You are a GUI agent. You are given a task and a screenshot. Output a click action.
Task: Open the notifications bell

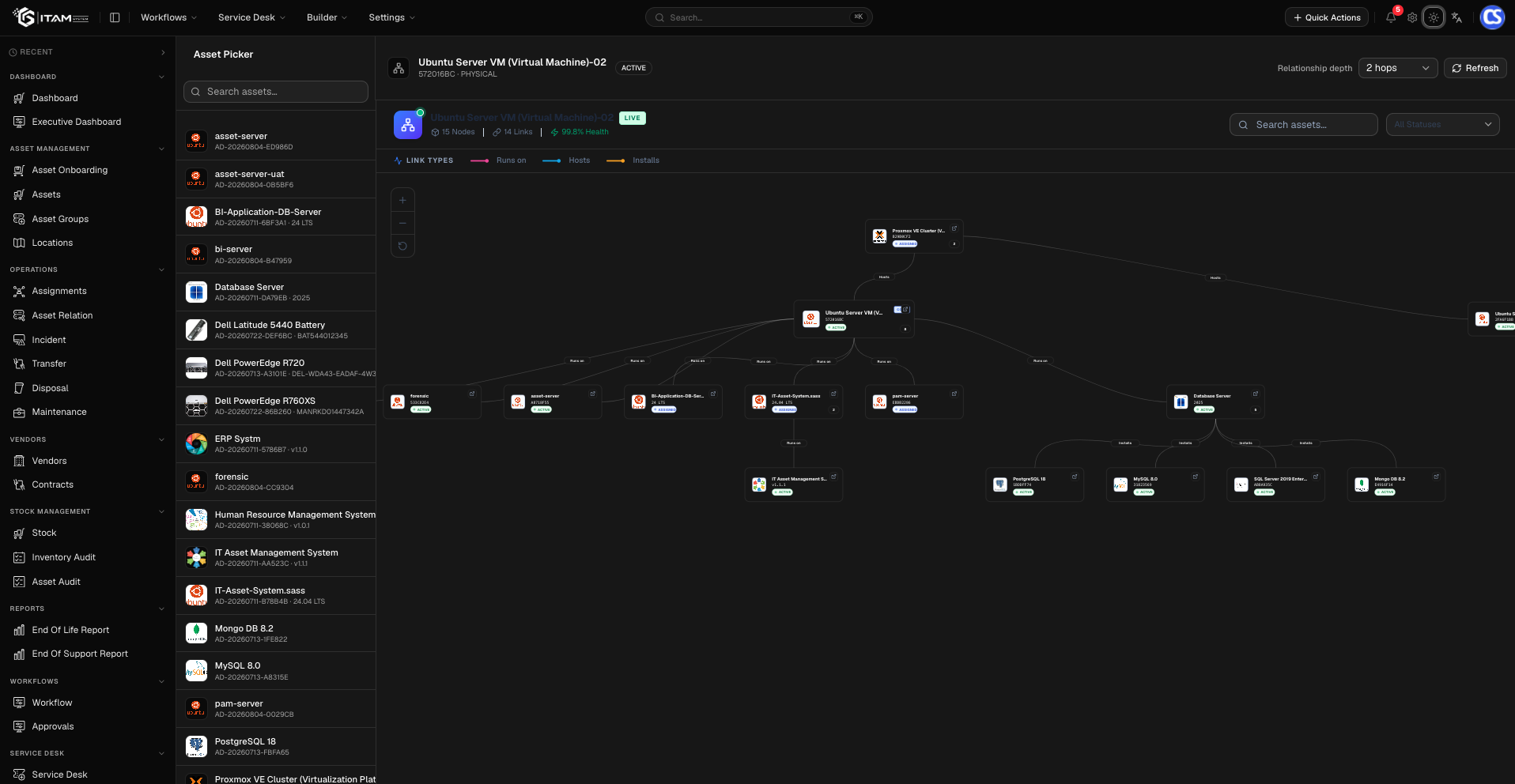[1391, 17]
